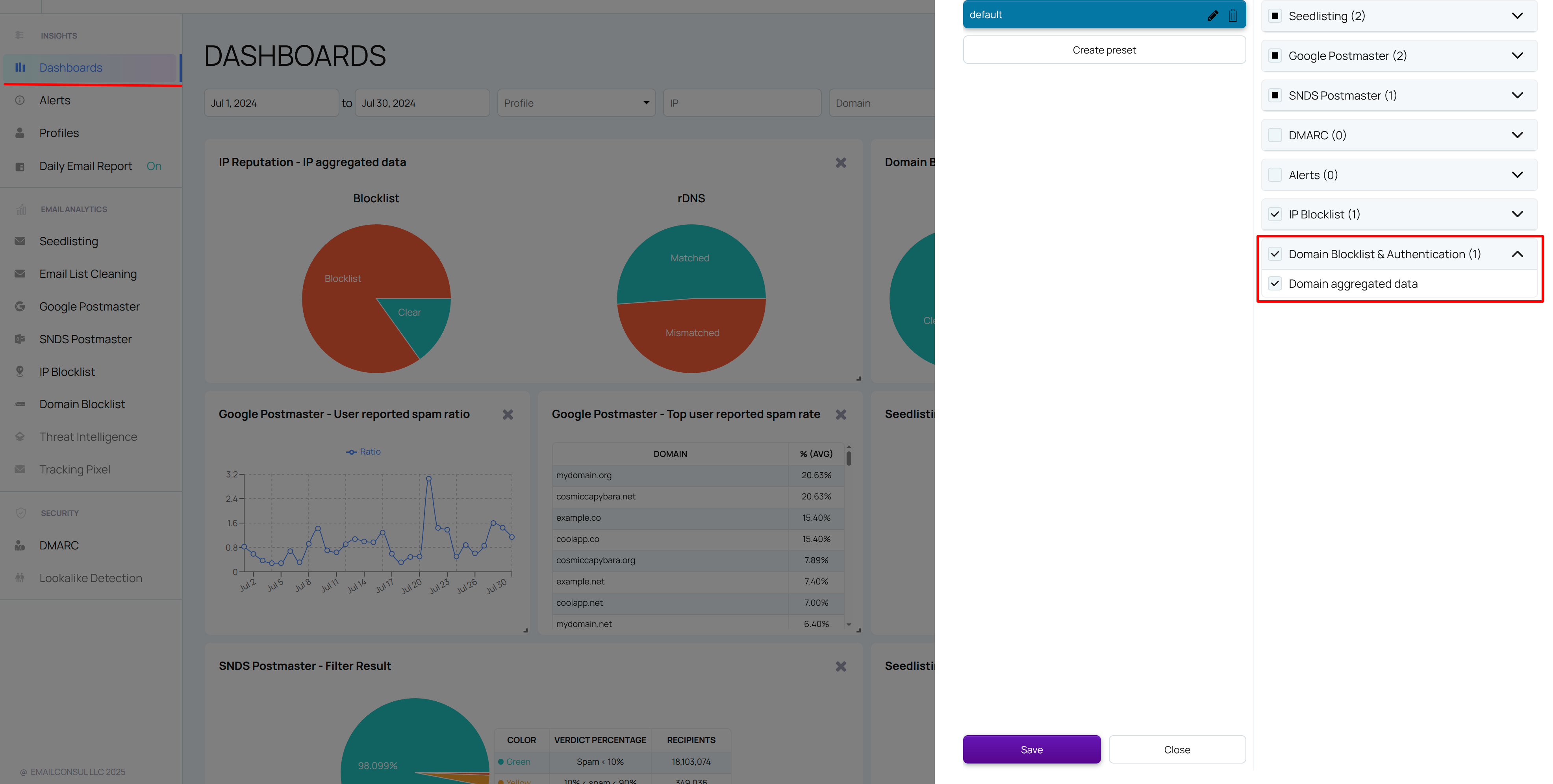Click the Dashboards bar-chart icon
The height and width of the screenshot is (784, 1553).
20,67
